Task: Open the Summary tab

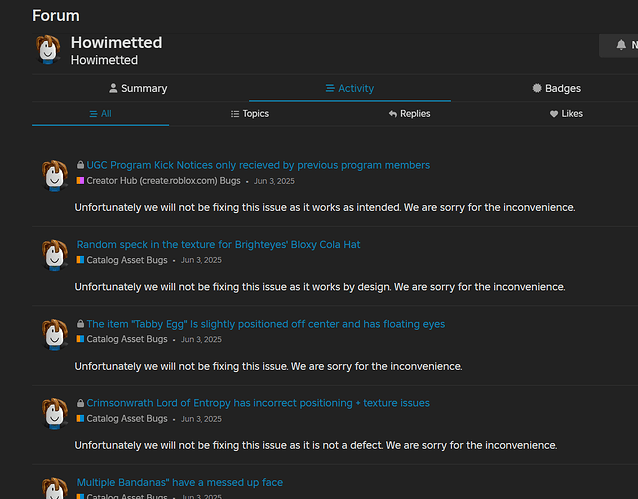Action: [x=138, y=88]
